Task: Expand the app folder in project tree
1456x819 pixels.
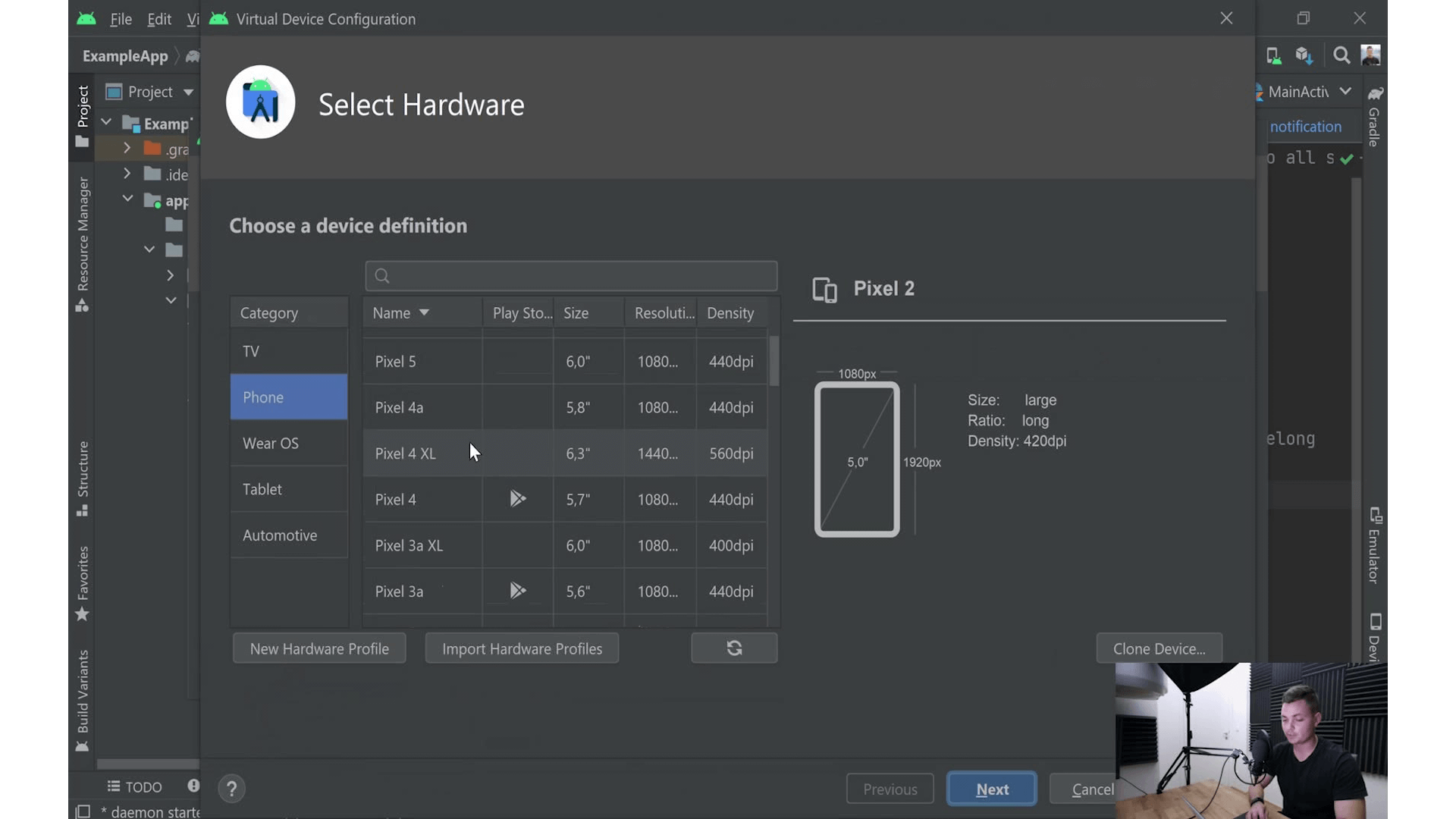Action: [127, 200]
